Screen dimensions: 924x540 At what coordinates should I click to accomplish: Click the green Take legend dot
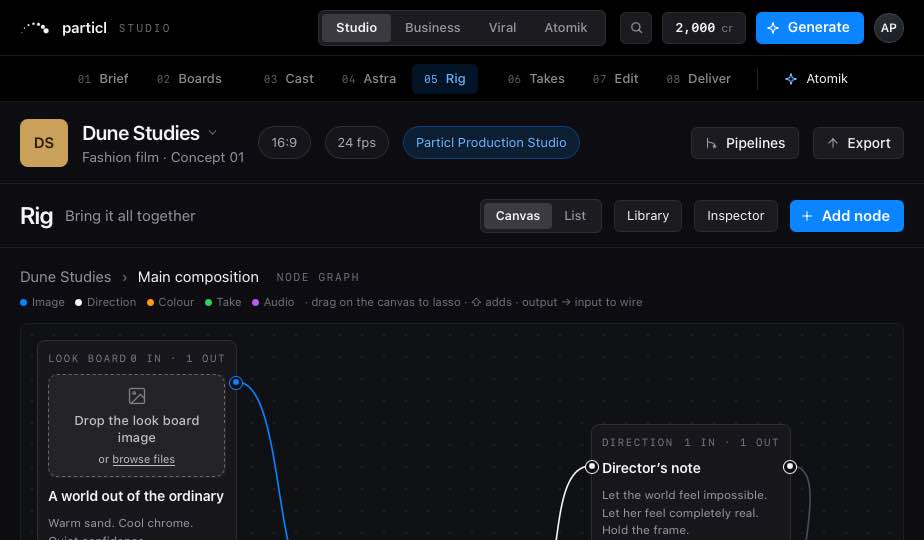[x=208, y=302]
